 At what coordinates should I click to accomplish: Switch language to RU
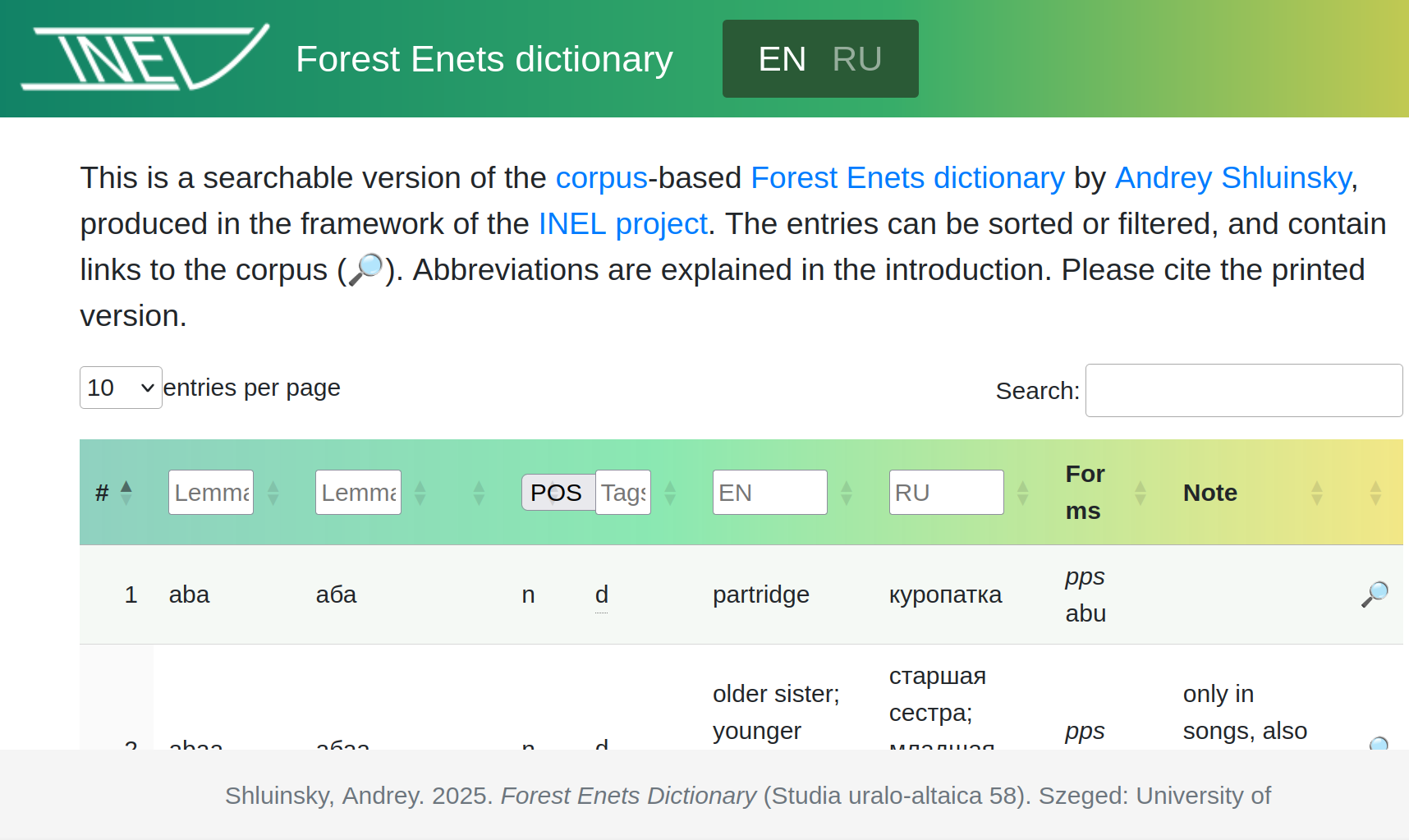coord(856,59)
